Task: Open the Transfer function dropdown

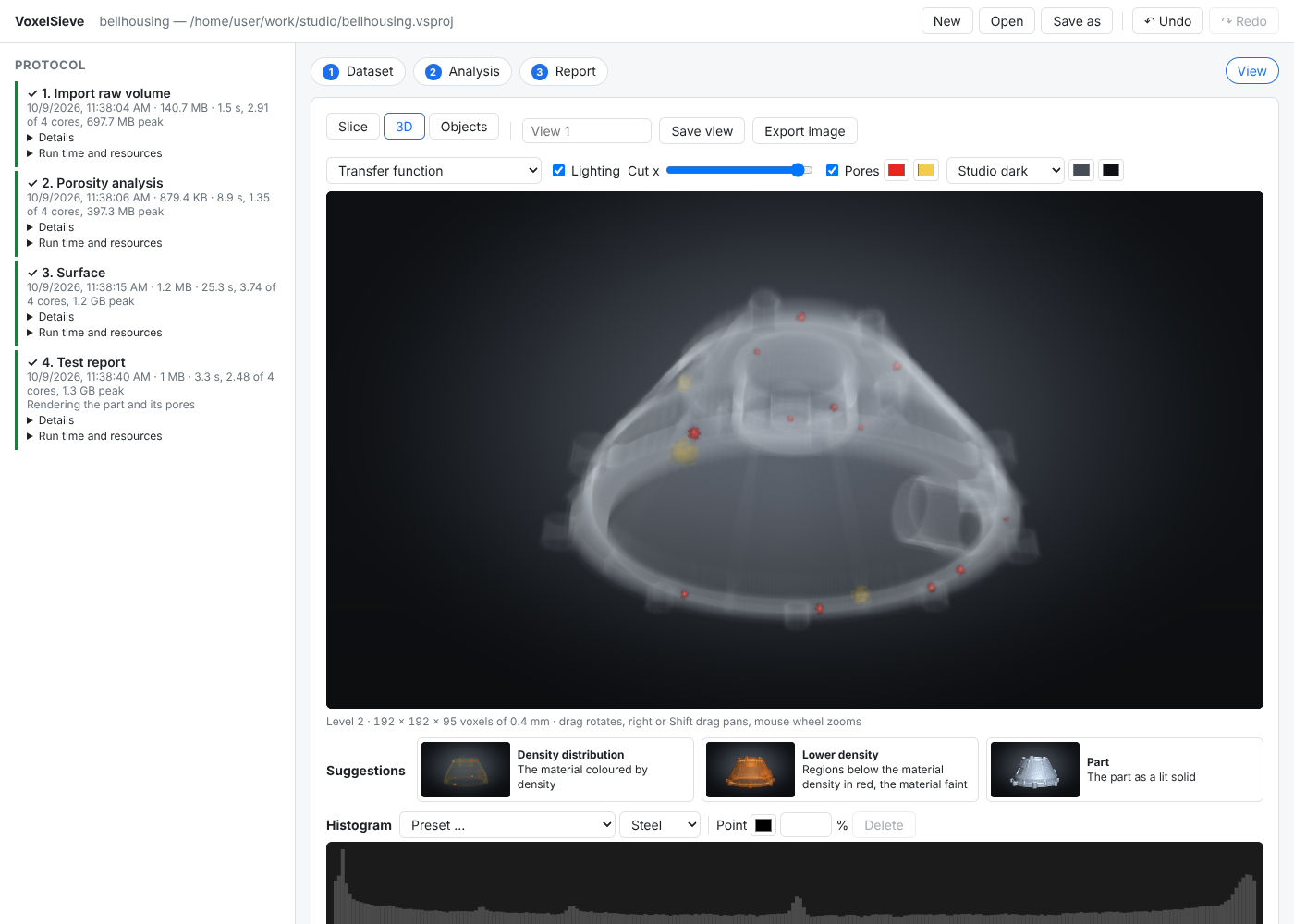Action: 433,171
